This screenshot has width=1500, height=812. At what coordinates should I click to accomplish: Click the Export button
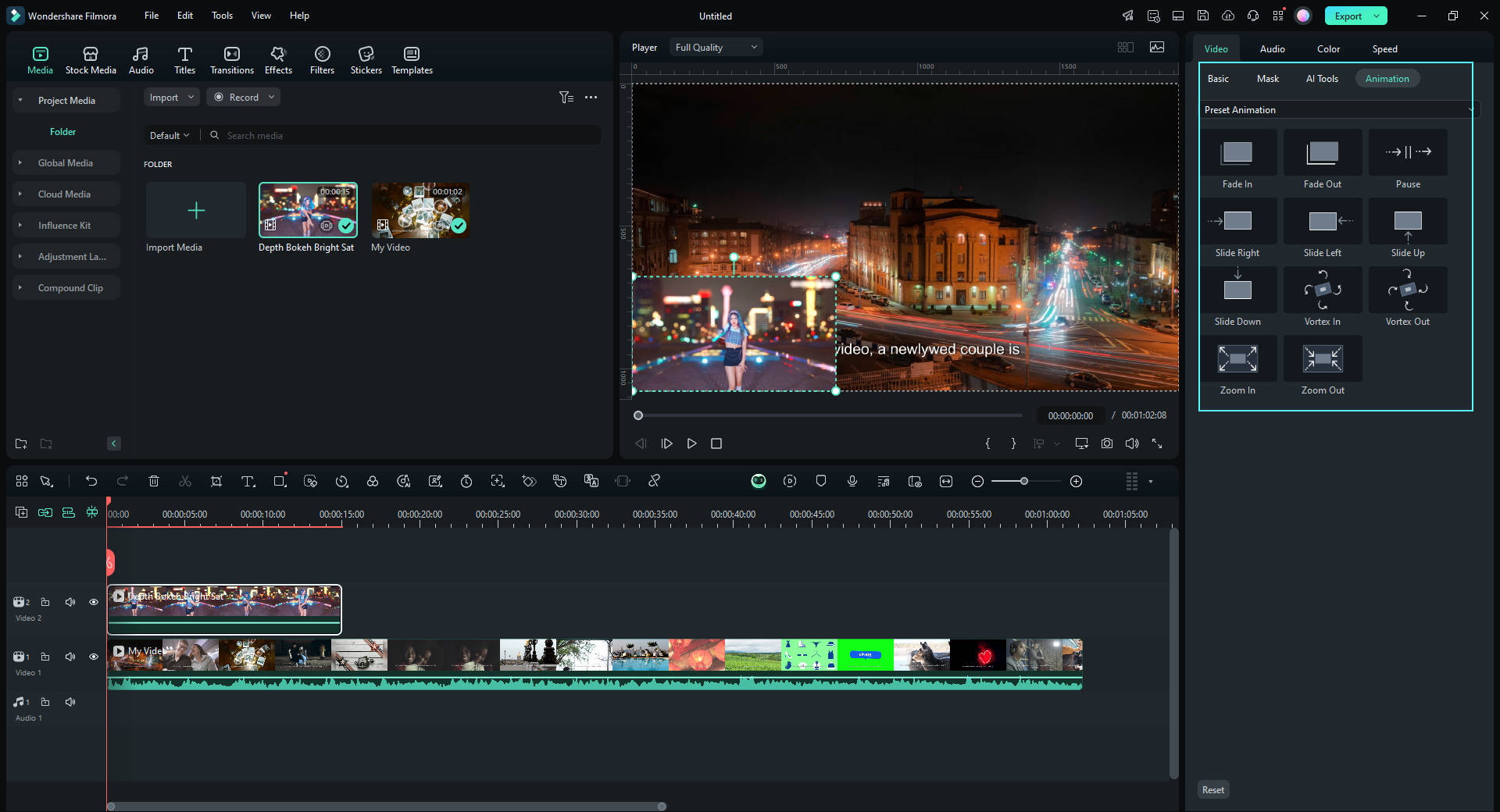point(1348,16)
